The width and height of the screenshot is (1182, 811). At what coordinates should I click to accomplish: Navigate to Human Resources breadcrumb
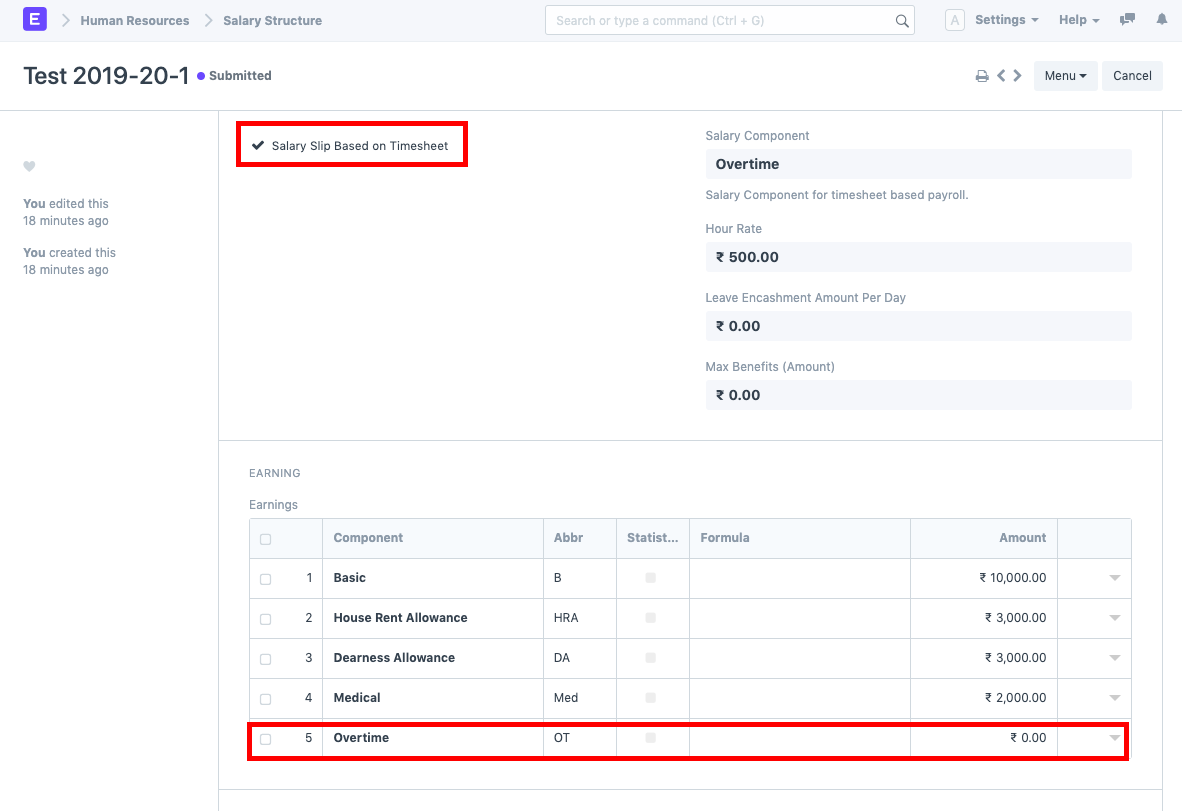[x=135, y=21]
